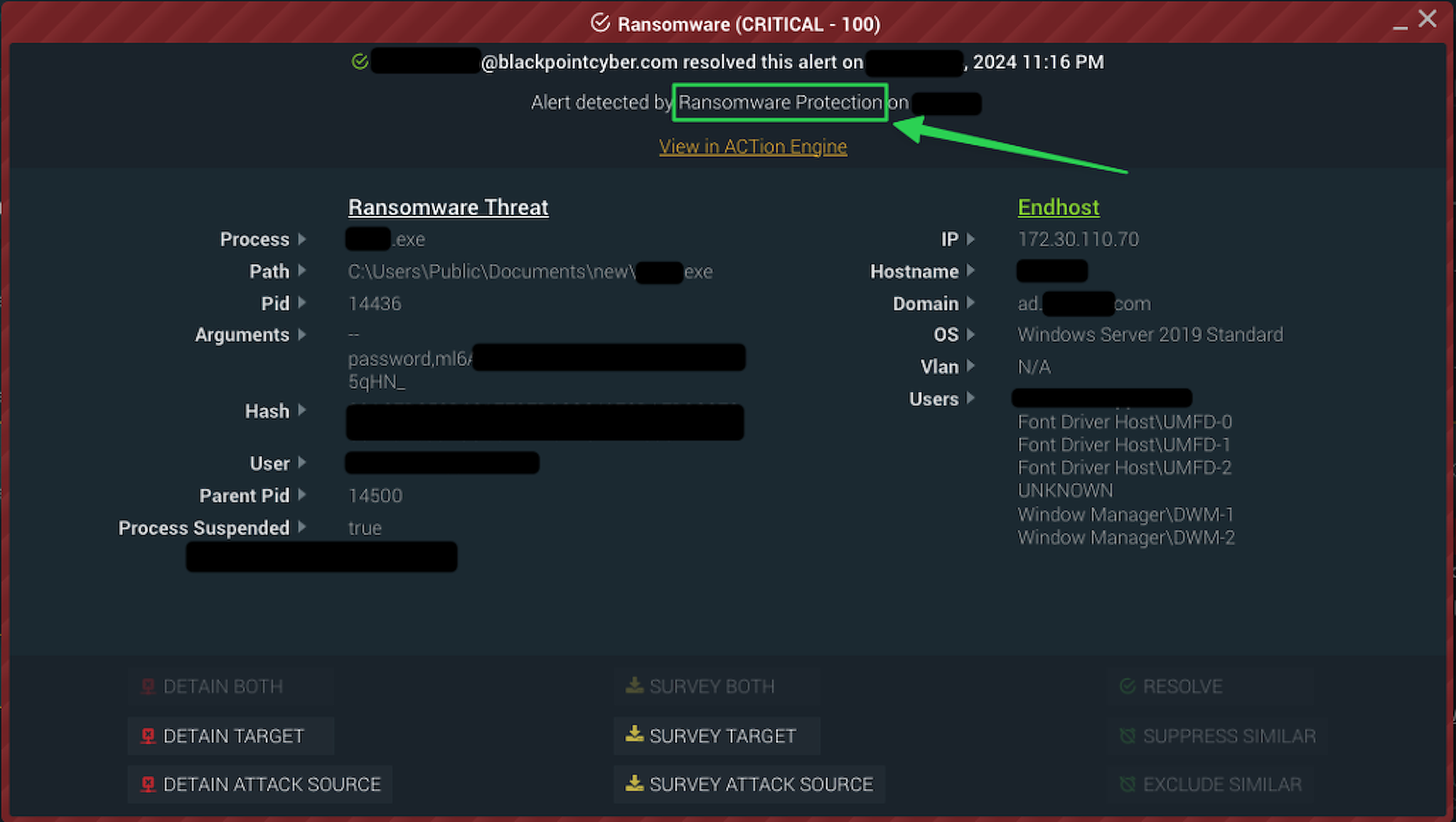
Task: Click the download icon on Survey Target
Action: pos(634,734)
